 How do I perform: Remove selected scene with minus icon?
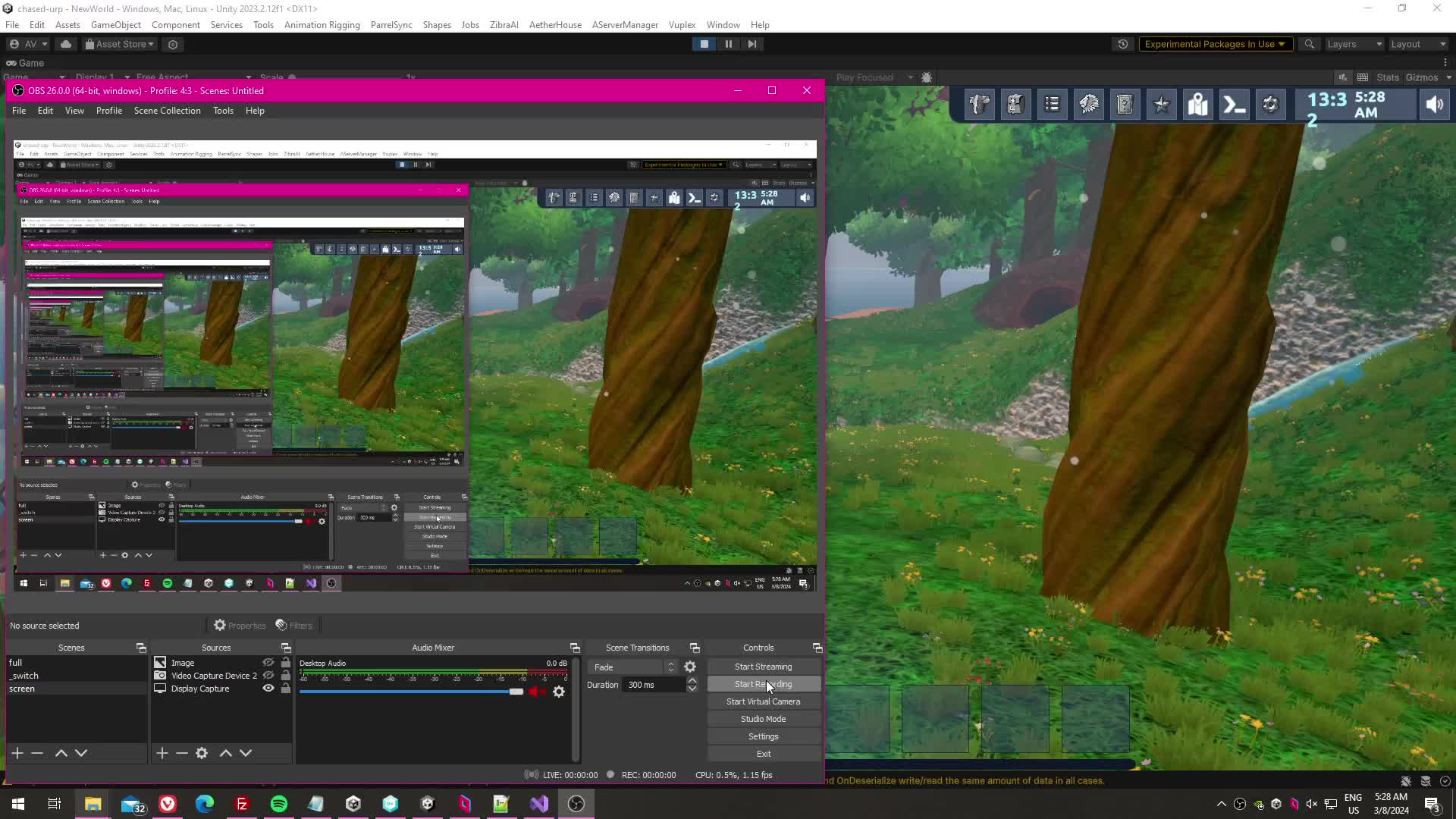(x=37, y=753)
